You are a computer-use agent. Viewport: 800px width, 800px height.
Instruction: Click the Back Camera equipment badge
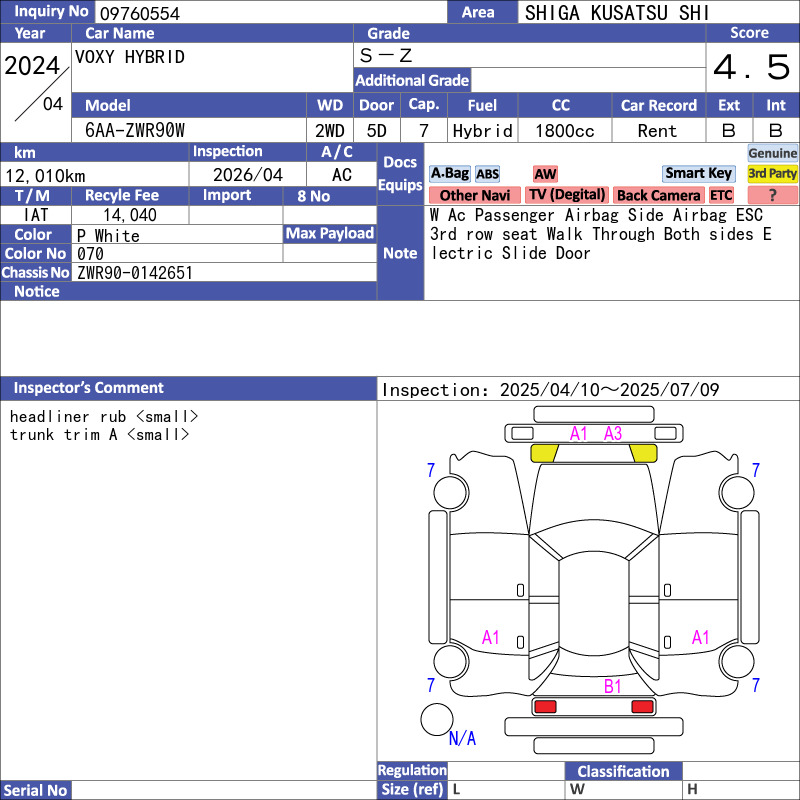pyautogui.click(x=658, y=195)
